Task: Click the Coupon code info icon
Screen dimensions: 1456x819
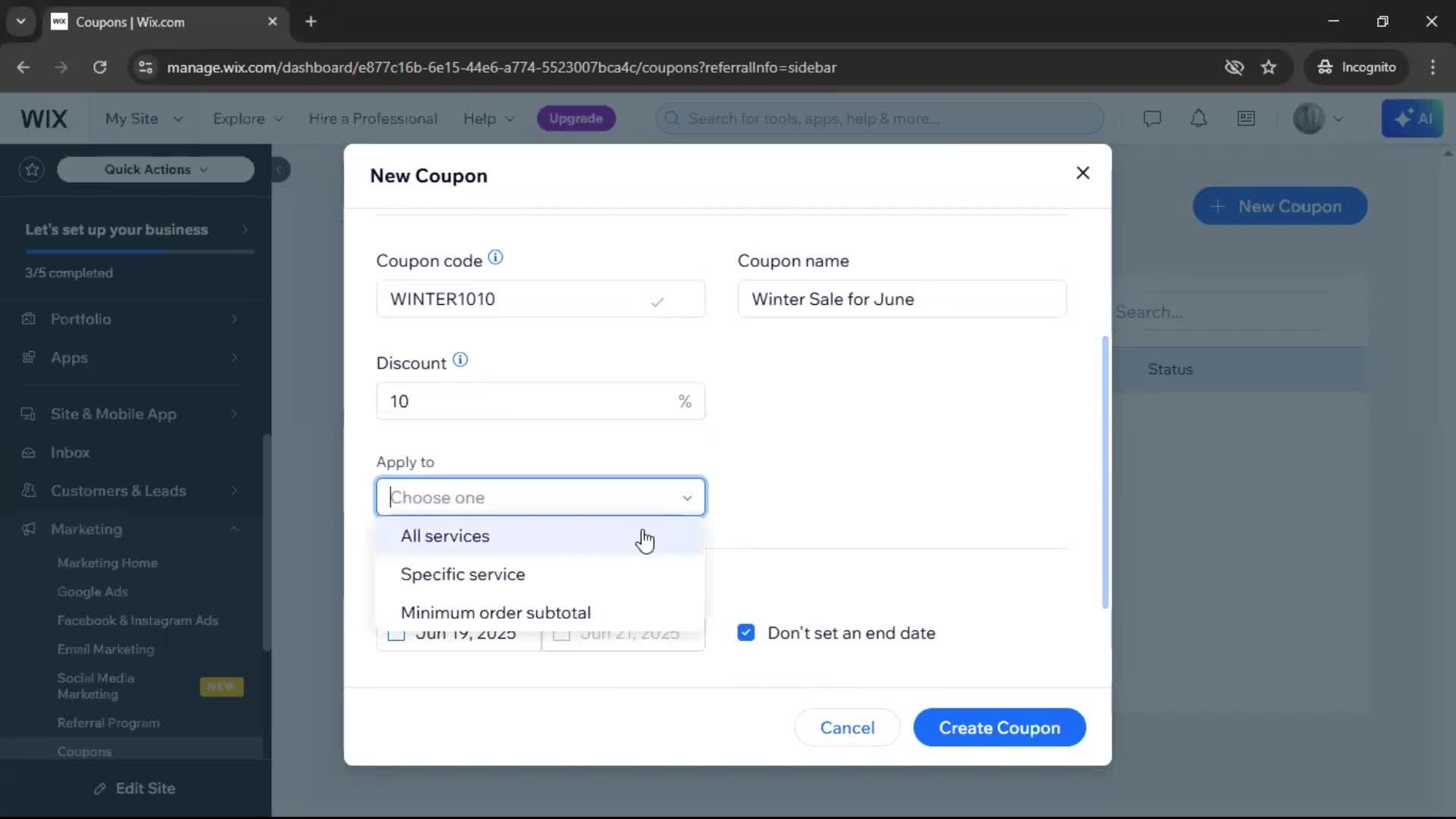Action: 495,258
